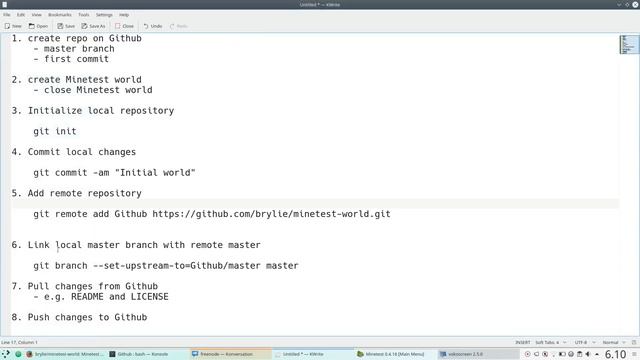Open the Edit menu
Image resolution: width=640 pixels, height=360 pixels.
21,15
